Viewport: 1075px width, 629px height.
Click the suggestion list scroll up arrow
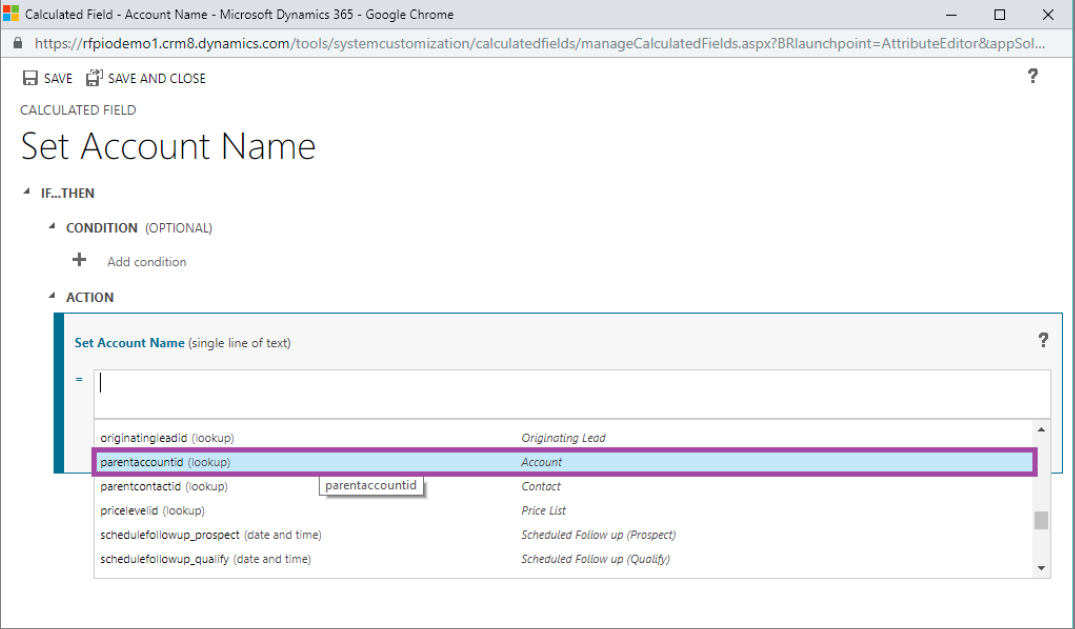[x=1041, y=429]
